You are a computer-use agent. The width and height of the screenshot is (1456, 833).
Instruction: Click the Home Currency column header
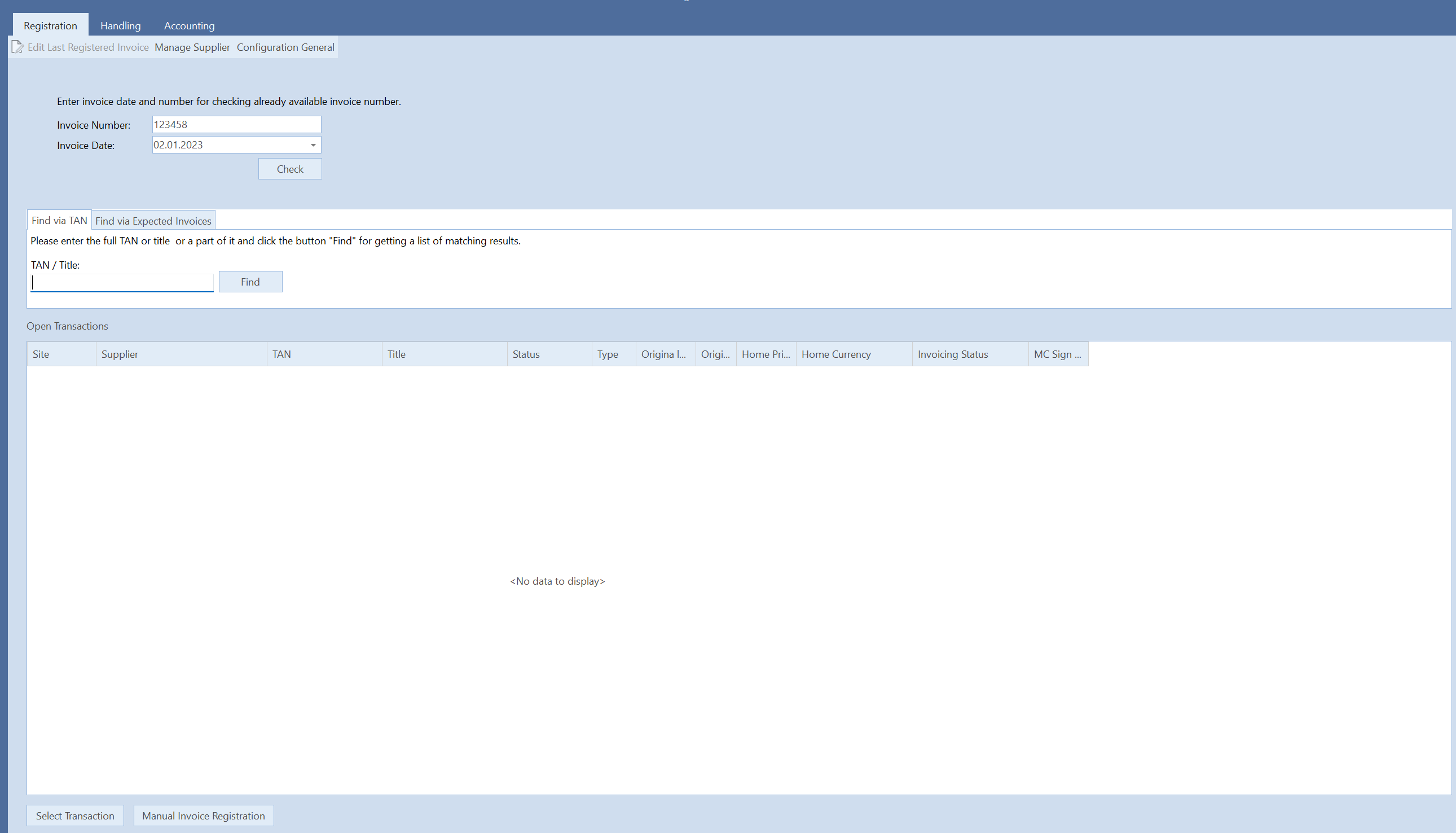854,354
